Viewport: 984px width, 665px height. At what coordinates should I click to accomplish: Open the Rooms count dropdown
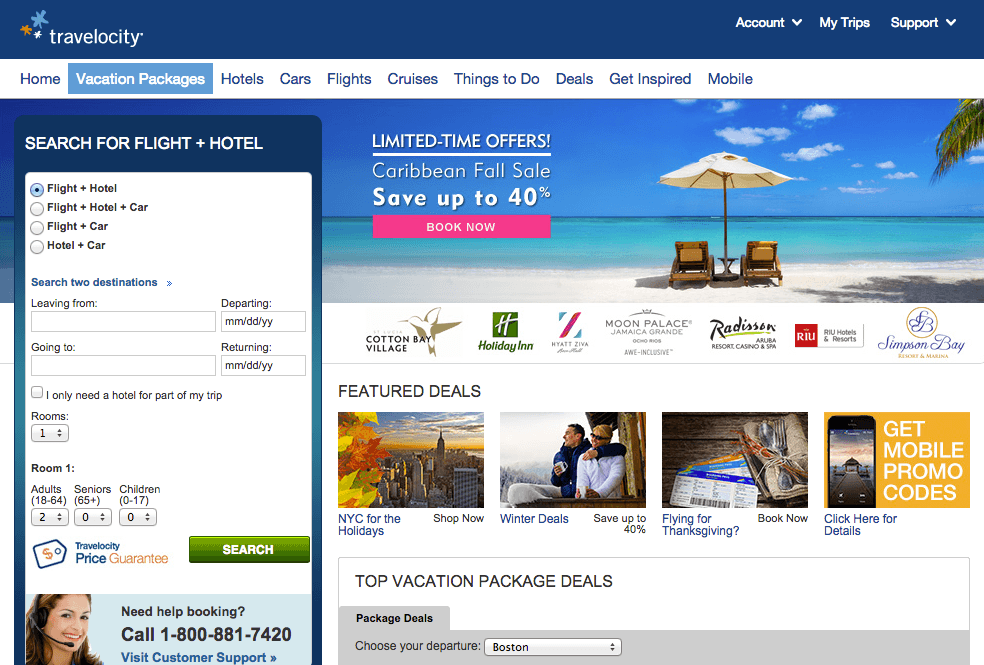pyautogui.click(x=50, y=433)
